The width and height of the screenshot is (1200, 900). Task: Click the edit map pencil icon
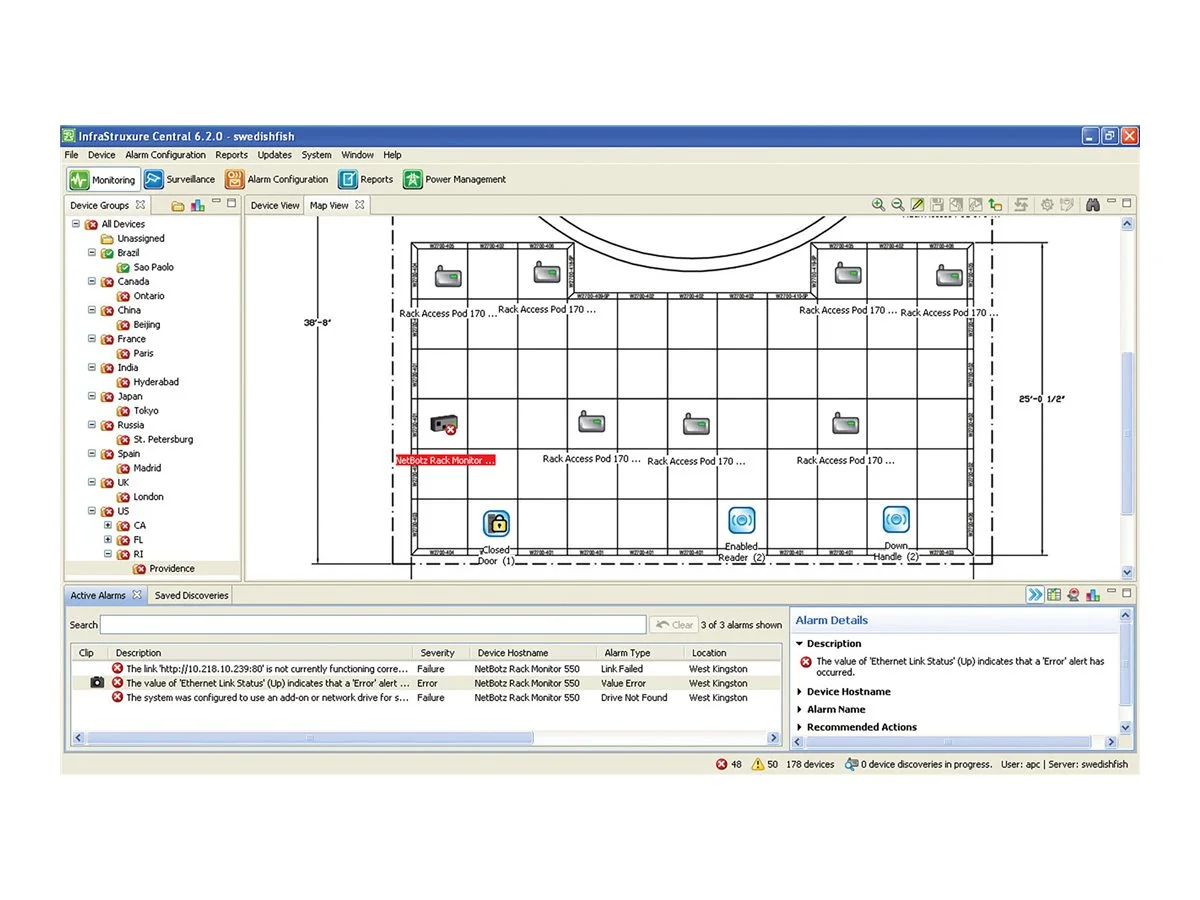(x=917, y=204)
